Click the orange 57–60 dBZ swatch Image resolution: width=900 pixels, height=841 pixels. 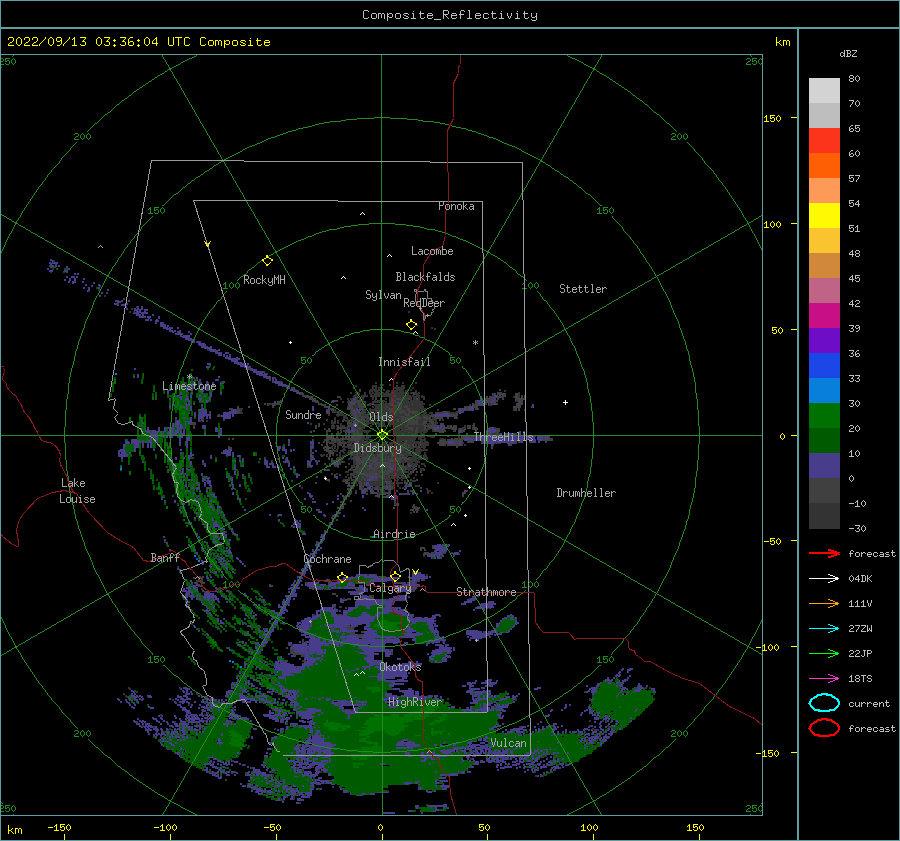[824, 166]
